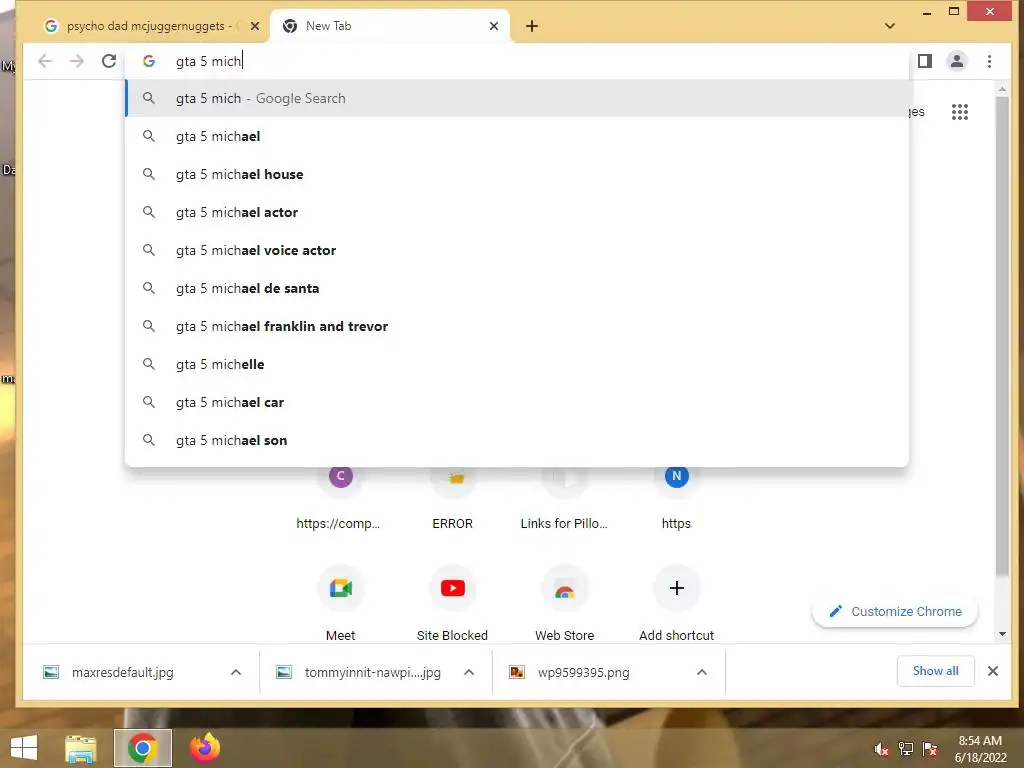Expand options chevron for wp9599395.png
1024x768 pixels.
click(x=701, y=672)
